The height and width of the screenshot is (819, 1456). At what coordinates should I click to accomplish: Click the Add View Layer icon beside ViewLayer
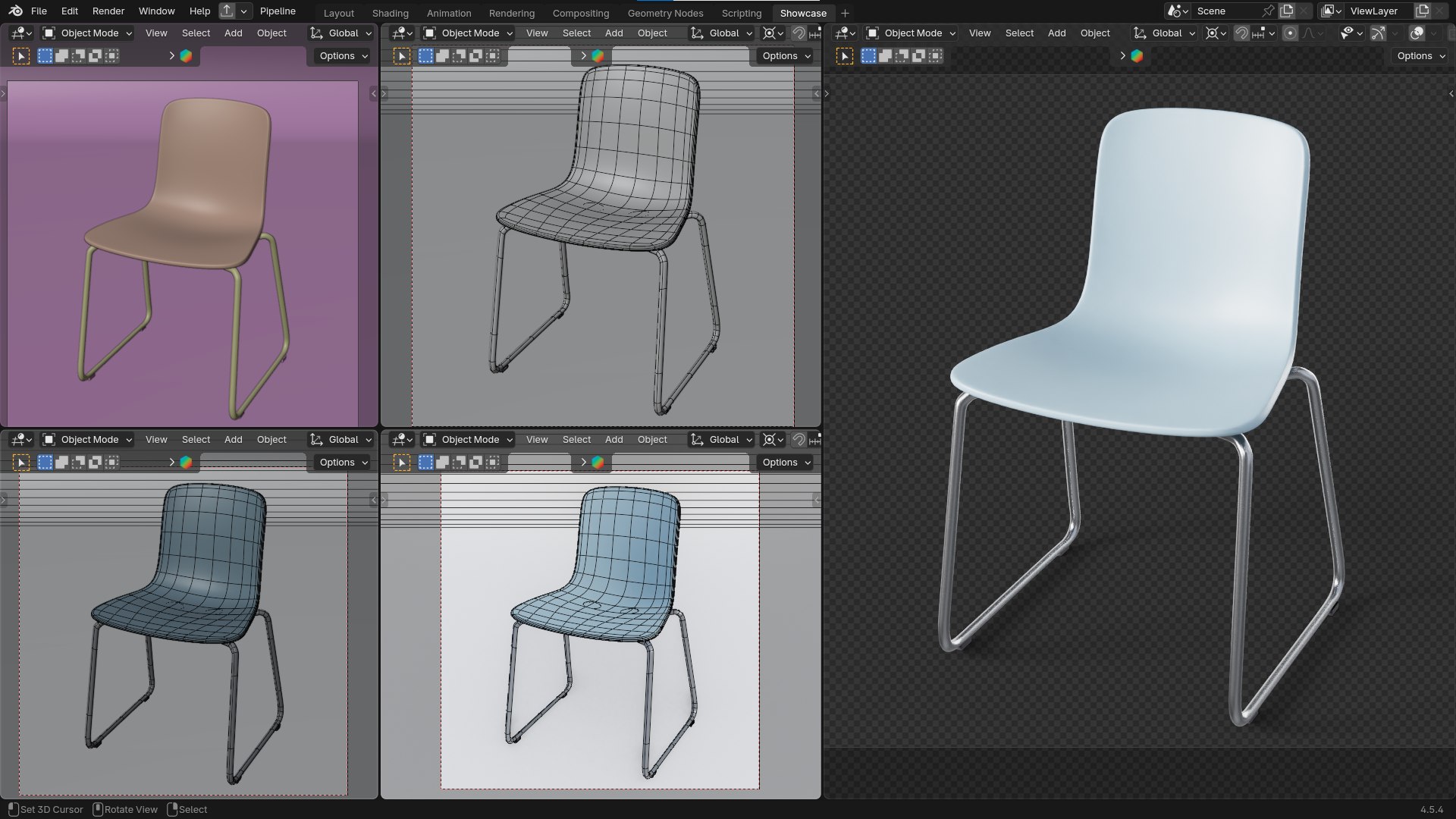pos(1423,11)
